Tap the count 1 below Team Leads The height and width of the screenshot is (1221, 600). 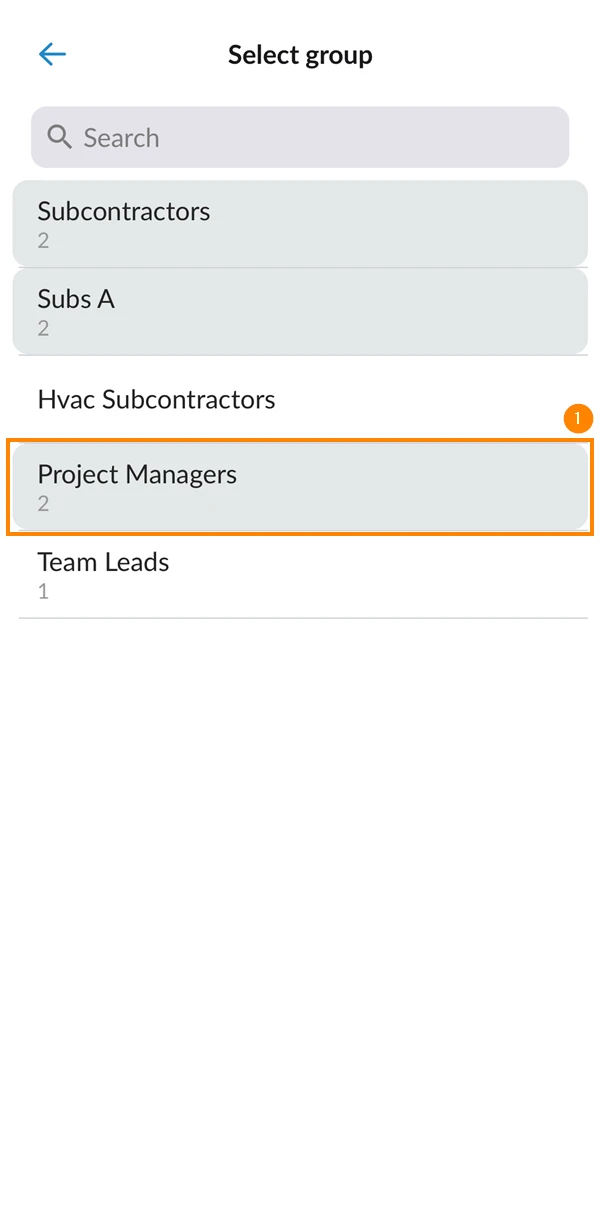[x=43, y=592]
